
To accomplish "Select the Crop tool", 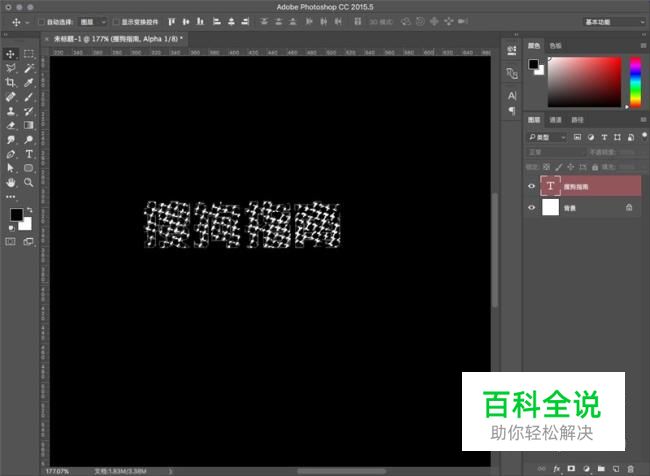I will point(10,83).
